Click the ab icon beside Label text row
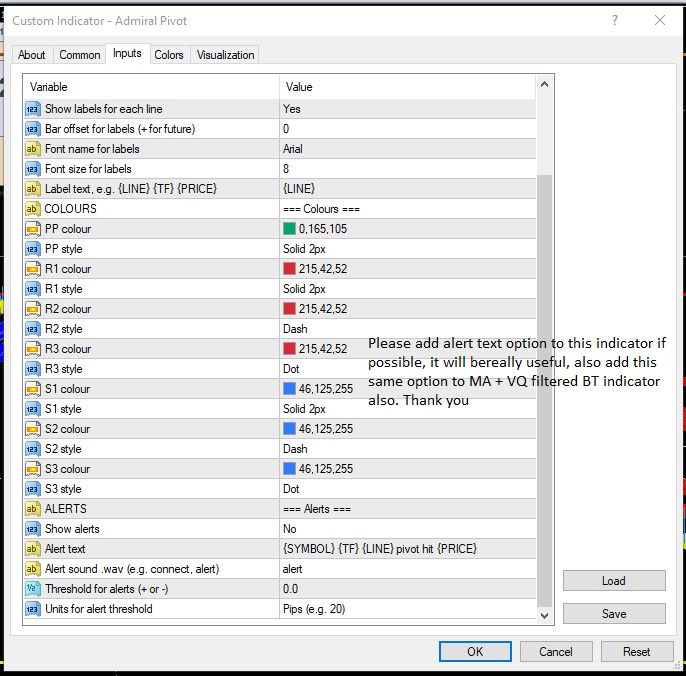The width and height of the screenshot is (686, 676). tap(33, 189)
